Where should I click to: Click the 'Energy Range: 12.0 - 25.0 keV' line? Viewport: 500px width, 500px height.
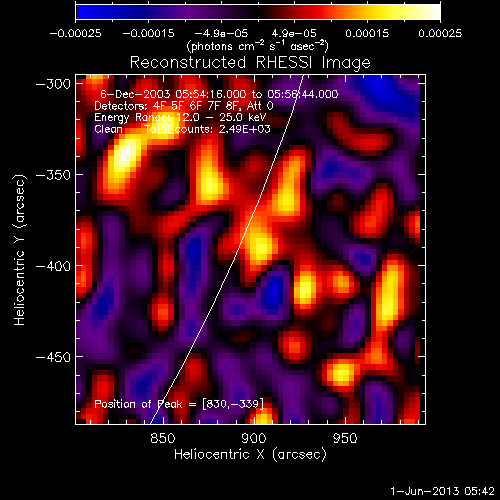coord(180,117)
